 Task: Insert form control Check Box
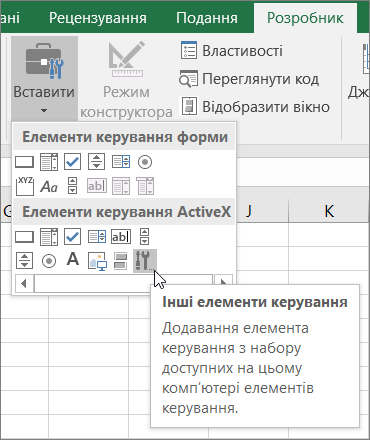click(73, 162)
